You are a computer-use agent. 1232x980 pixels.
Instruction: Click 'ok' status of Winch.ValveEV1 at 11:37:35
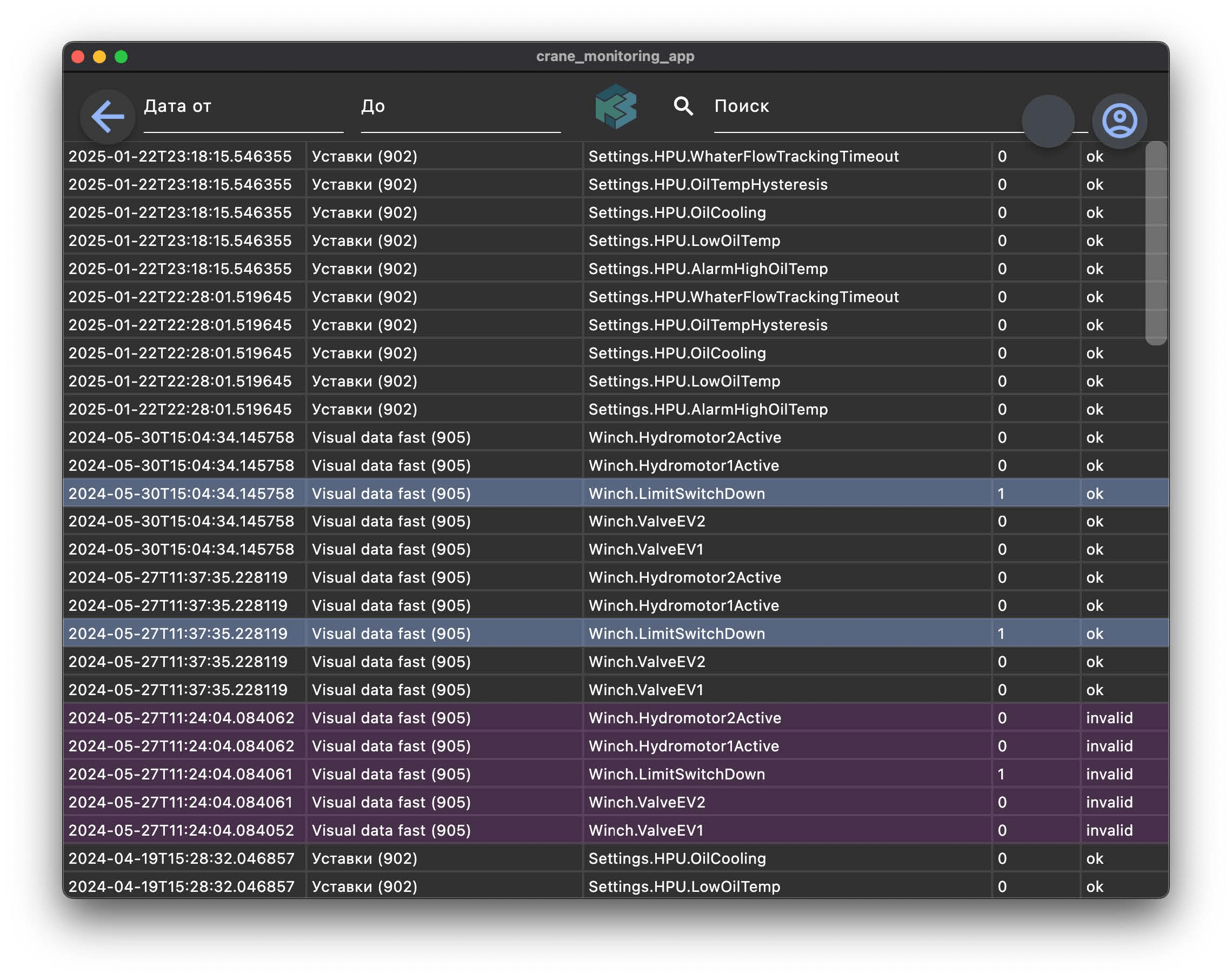click(x=1094, y=690)
